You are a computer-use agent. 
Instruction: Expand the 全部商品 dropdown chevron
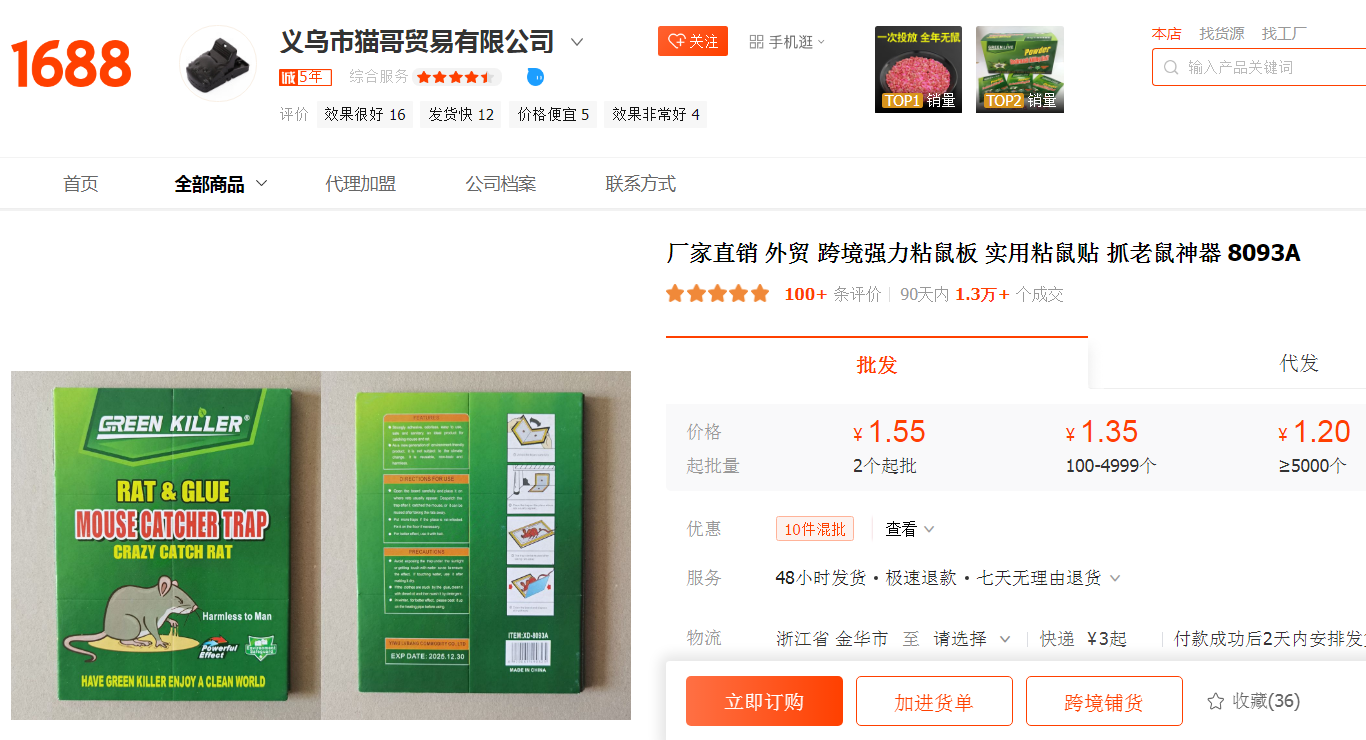pyautogui.click(x=262, y=184)
